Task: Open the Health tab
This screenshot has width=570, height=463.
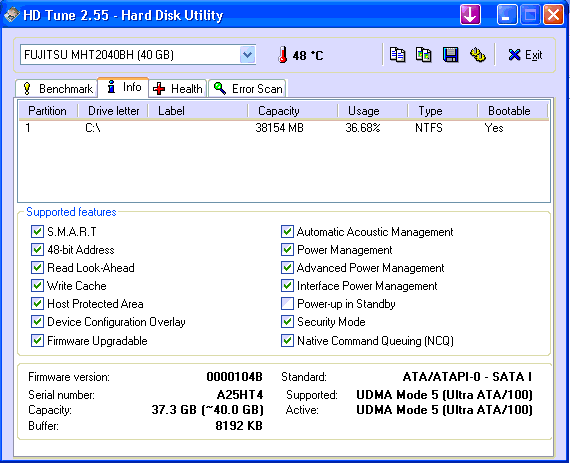Action: (x=178, y=88)
